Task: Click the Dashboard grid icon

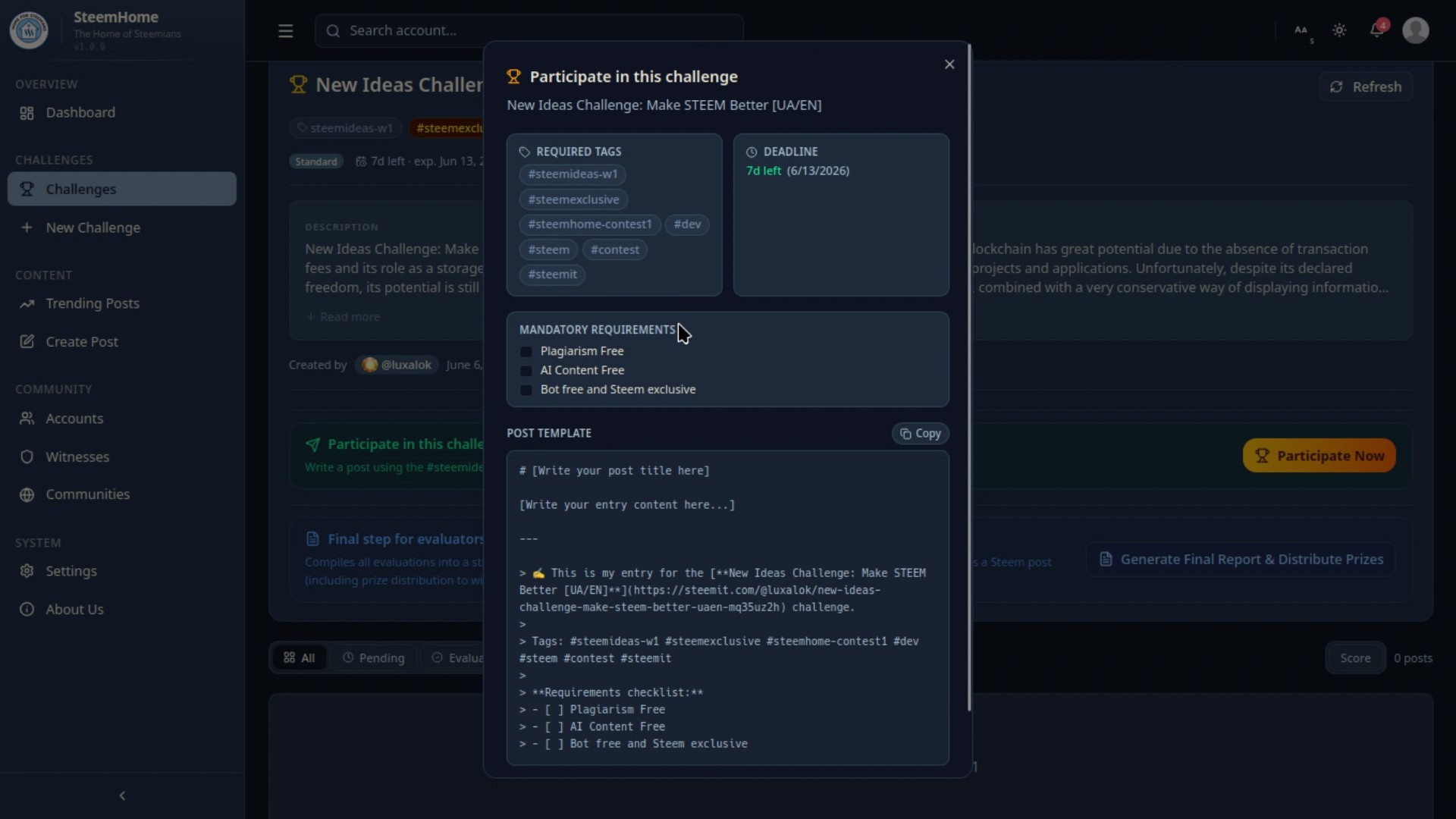Action: click(x=27, y=113)
